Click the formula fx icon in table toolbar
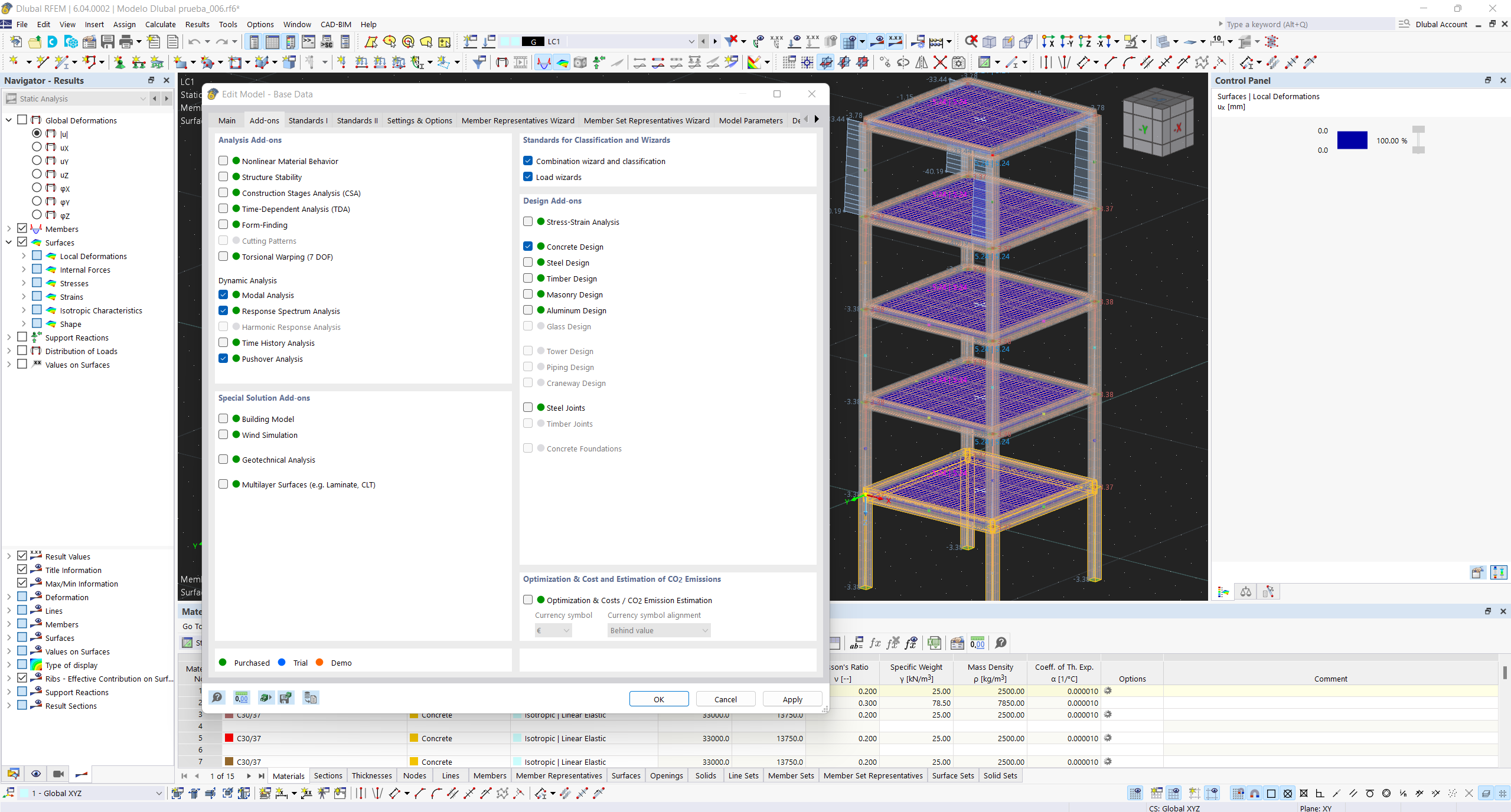 point(875,643)
